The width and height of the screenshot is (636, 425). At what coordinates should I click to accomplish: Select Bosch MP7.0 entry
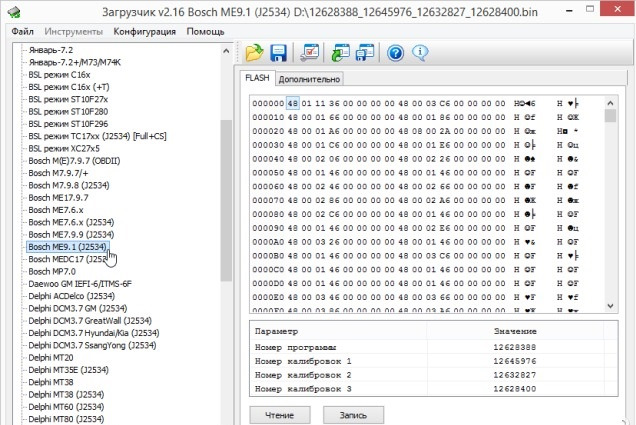click(x=52, y=271)
